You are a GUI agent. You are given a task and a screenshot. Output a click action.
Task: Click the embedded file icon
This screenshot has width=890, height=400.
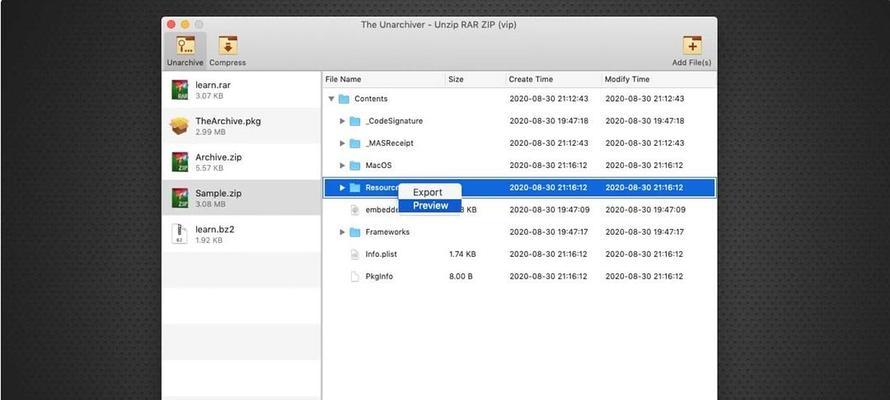pyautogui.click(x=355, y=210)
